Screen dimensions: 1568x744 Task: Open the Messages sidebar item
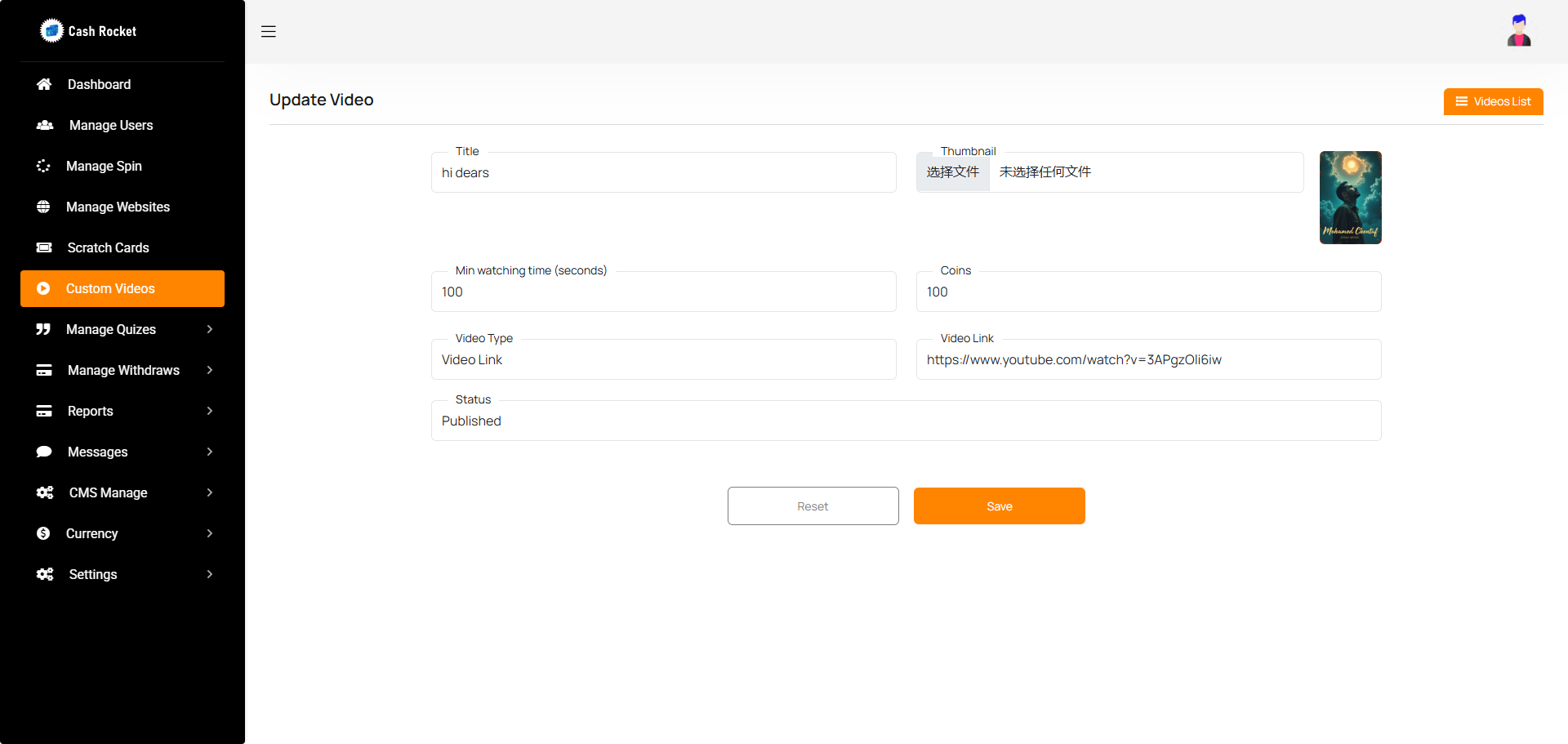[x=98, y=452]
